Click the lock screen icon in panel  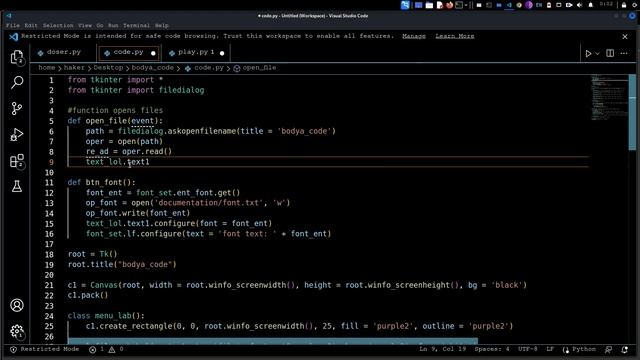(x=624, y=5)
